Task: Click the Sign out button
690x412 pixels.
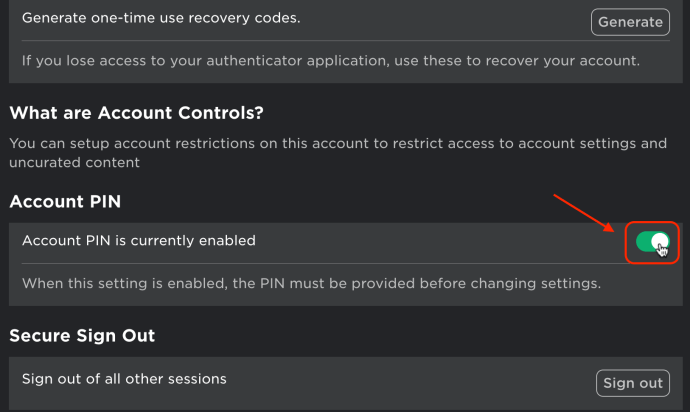Action: click(633, 383)
